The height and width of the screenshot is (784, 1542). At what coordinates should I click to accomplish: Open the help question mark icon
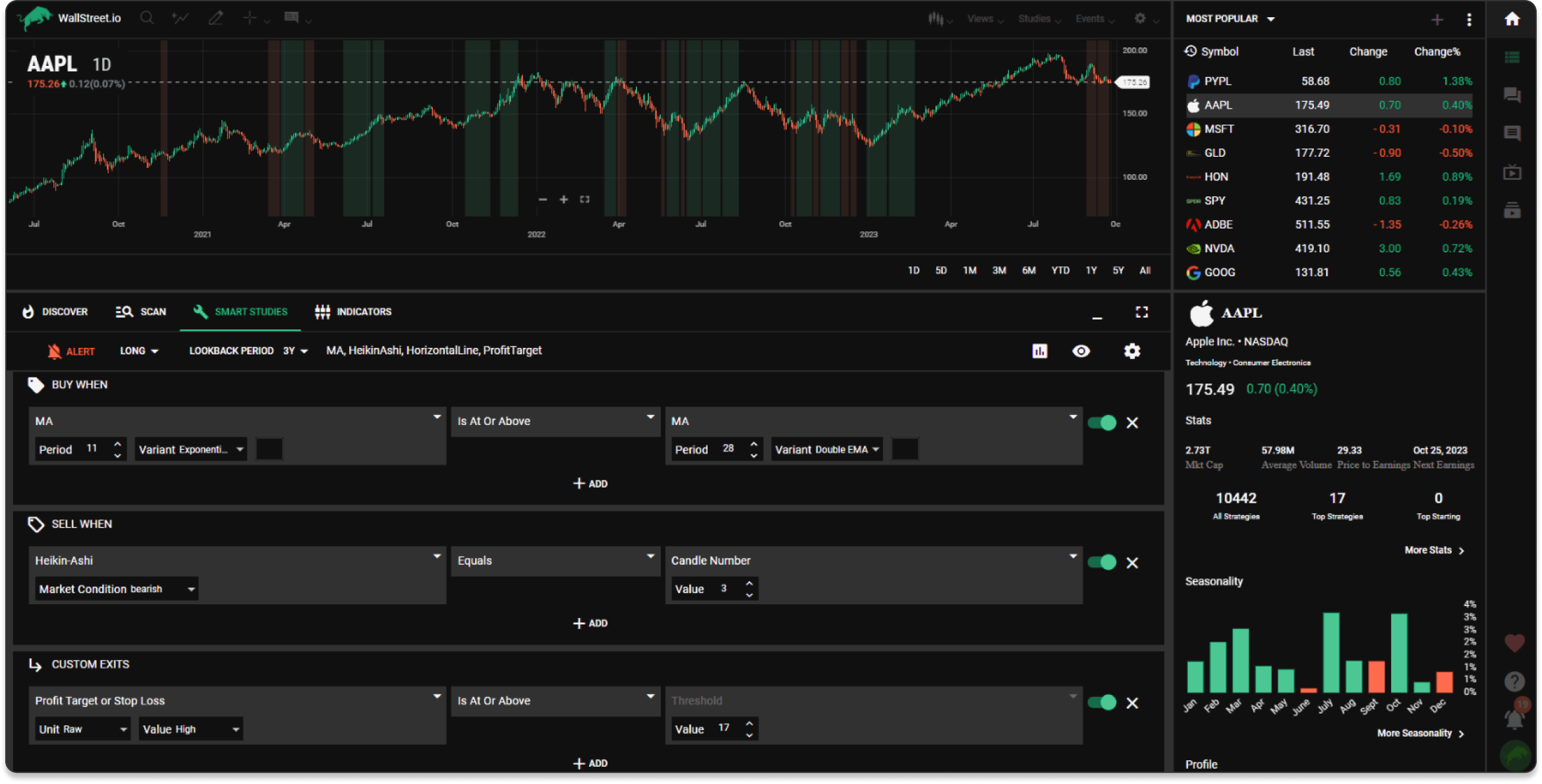click(1514, 681)
